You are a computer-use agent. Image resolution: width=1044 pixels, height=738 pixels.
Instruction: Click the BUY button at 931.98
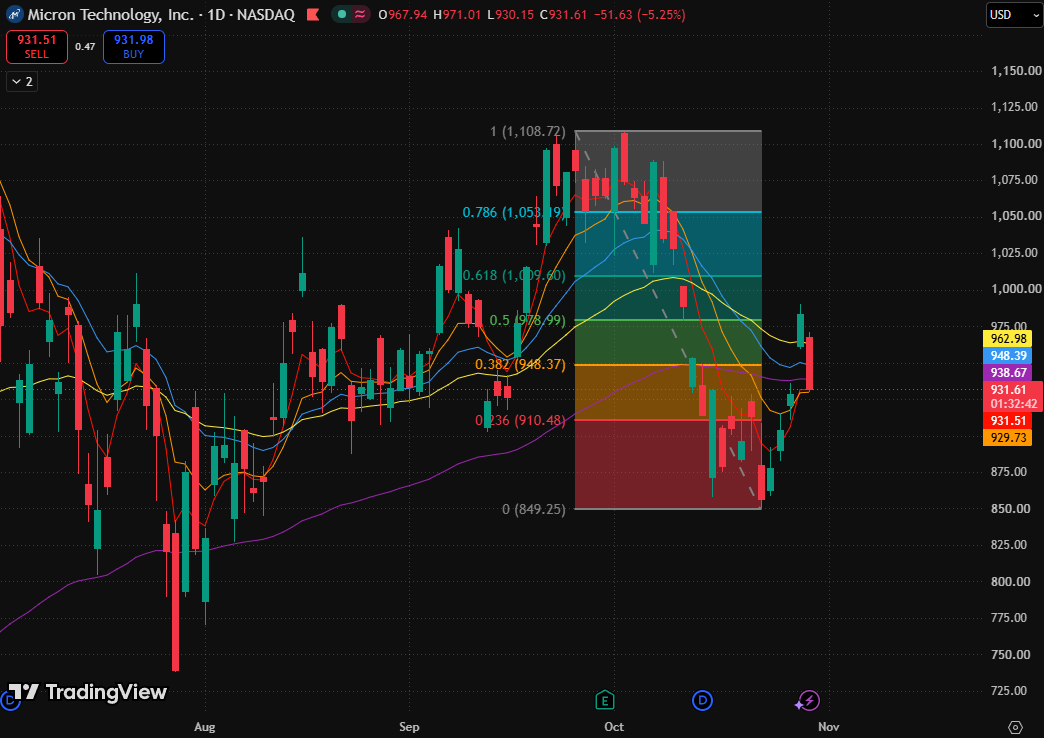[134, 47]
